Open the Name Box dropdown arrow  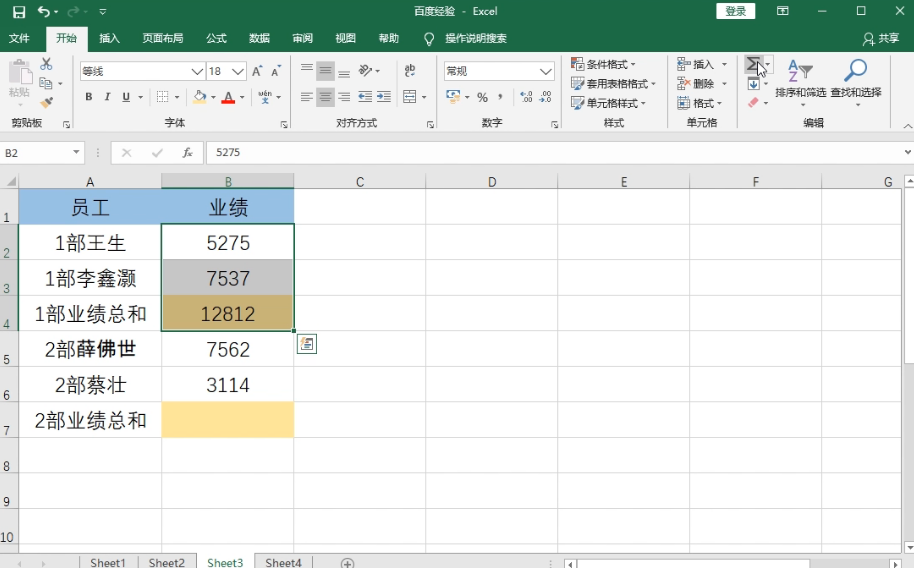(76, 153)
